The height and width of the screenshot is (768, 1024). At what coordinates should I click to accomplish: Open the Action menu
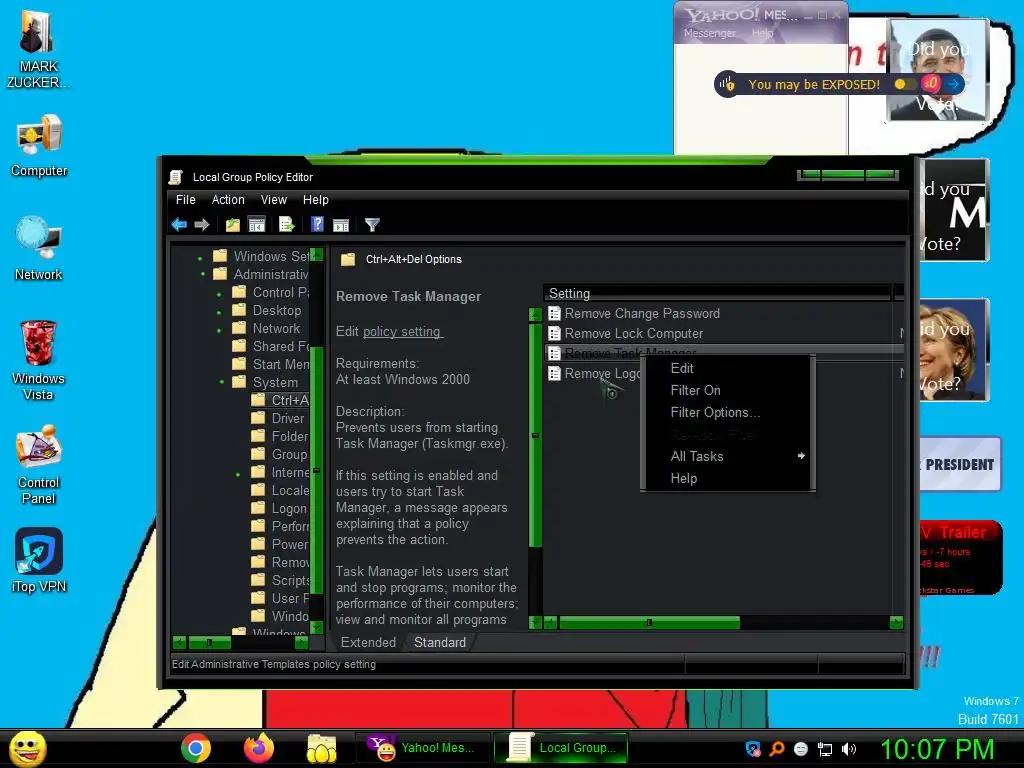point(228,200)
